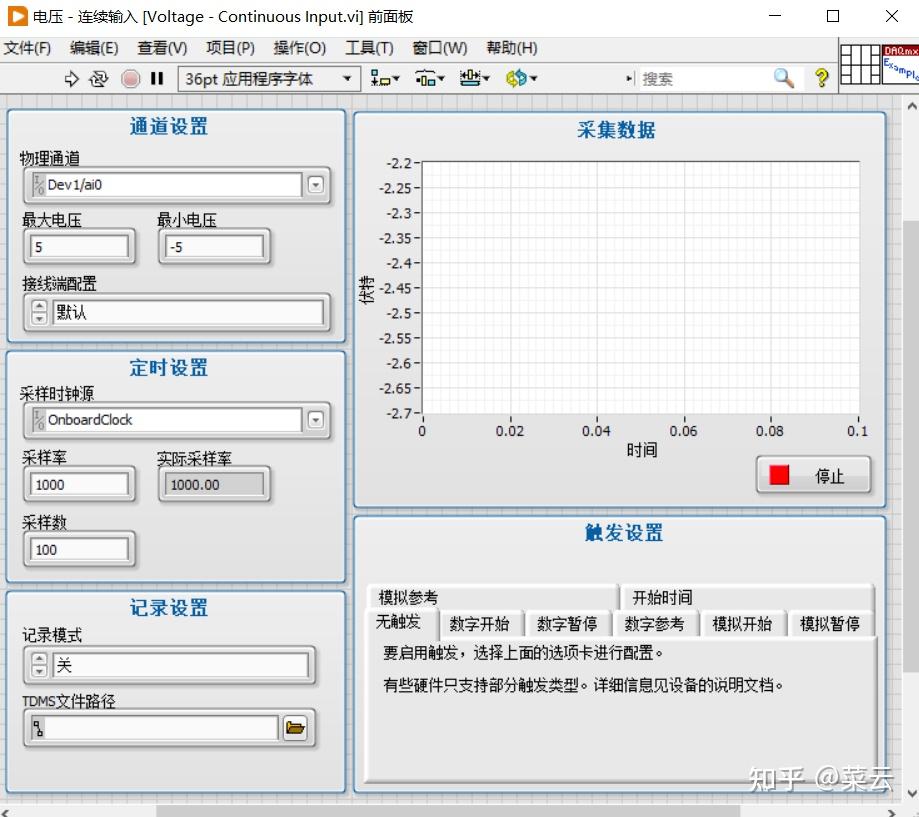Switch to the 模拟开始 tab
The image size is (919, 817).
(x=742, y=624)
